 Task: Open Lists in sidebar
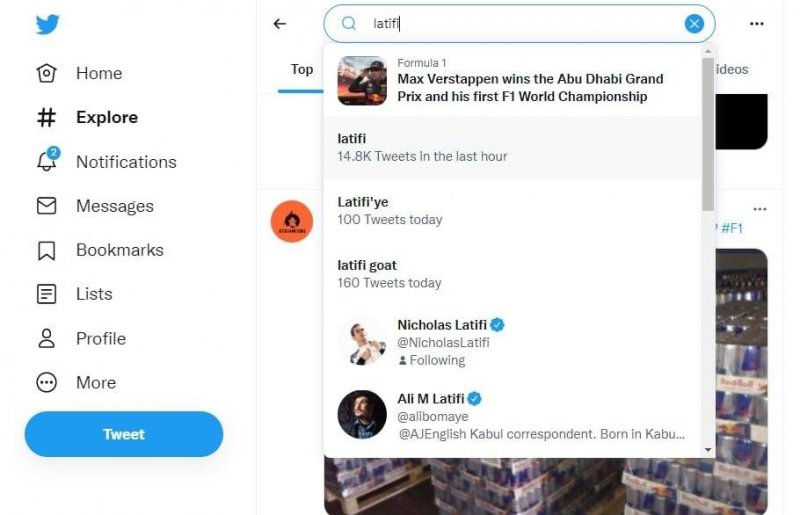point(94,294)
